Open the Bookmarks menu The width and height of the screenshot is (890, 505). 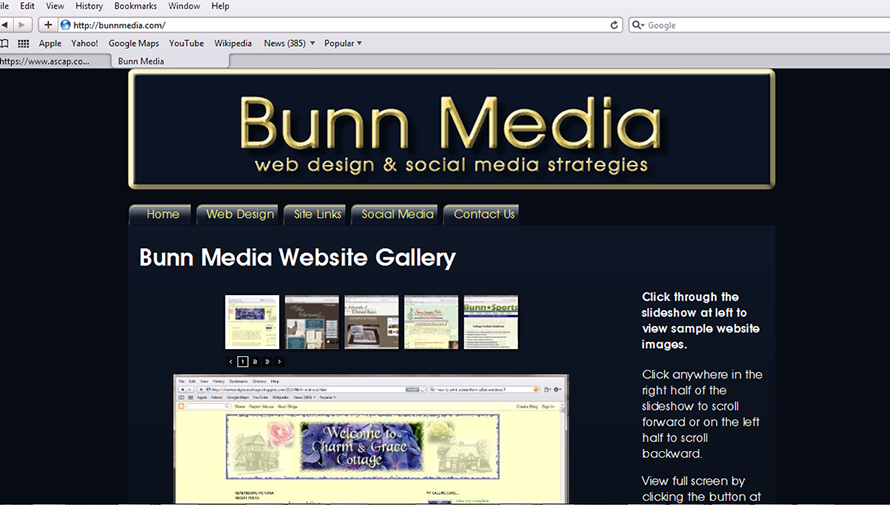pos(136,6)
